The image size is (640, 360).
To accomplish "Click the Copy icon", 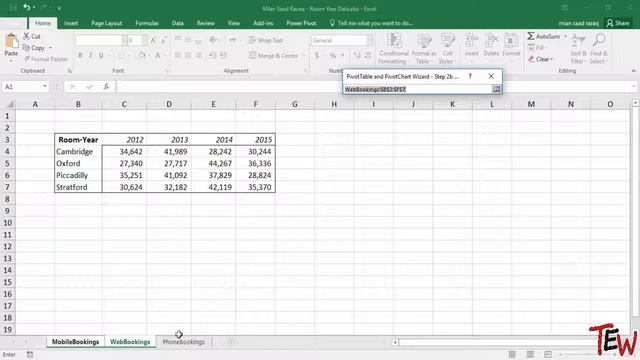I will [x=26, y=48].
